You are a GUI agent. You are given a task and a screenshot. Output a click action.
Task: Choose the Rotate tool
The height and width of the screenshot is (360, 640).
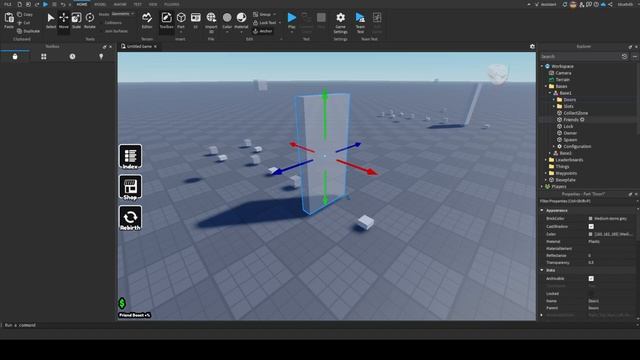click(90, 21)
